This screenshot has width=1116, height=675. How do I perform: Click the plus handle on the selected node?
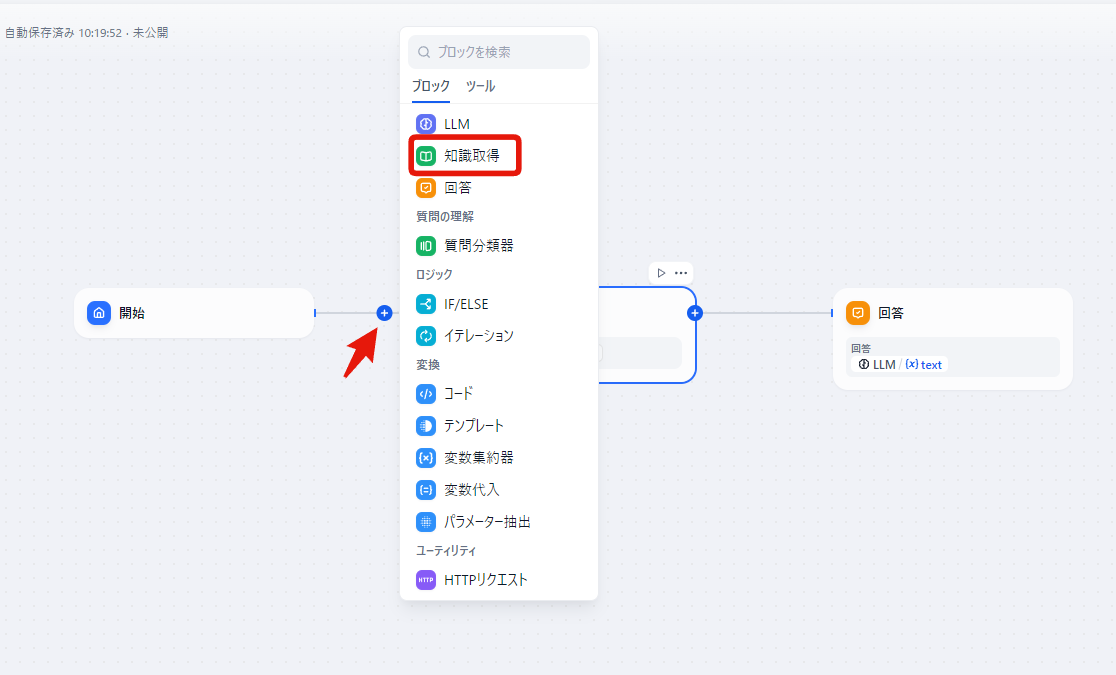[x=695, y=313]
